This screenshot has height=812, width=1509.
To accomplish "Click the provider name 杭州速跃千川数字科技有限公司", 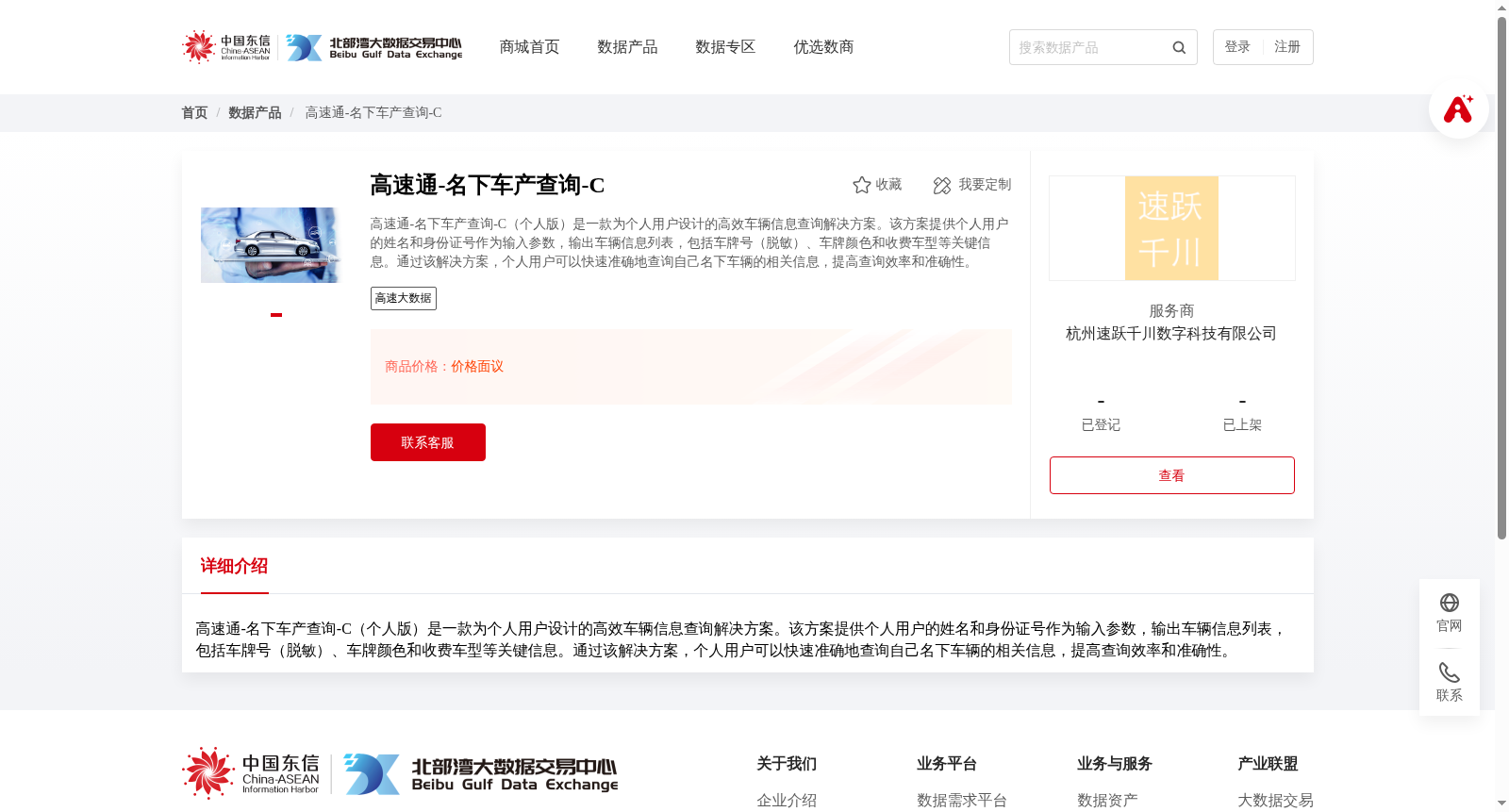I will [1171, 334].
